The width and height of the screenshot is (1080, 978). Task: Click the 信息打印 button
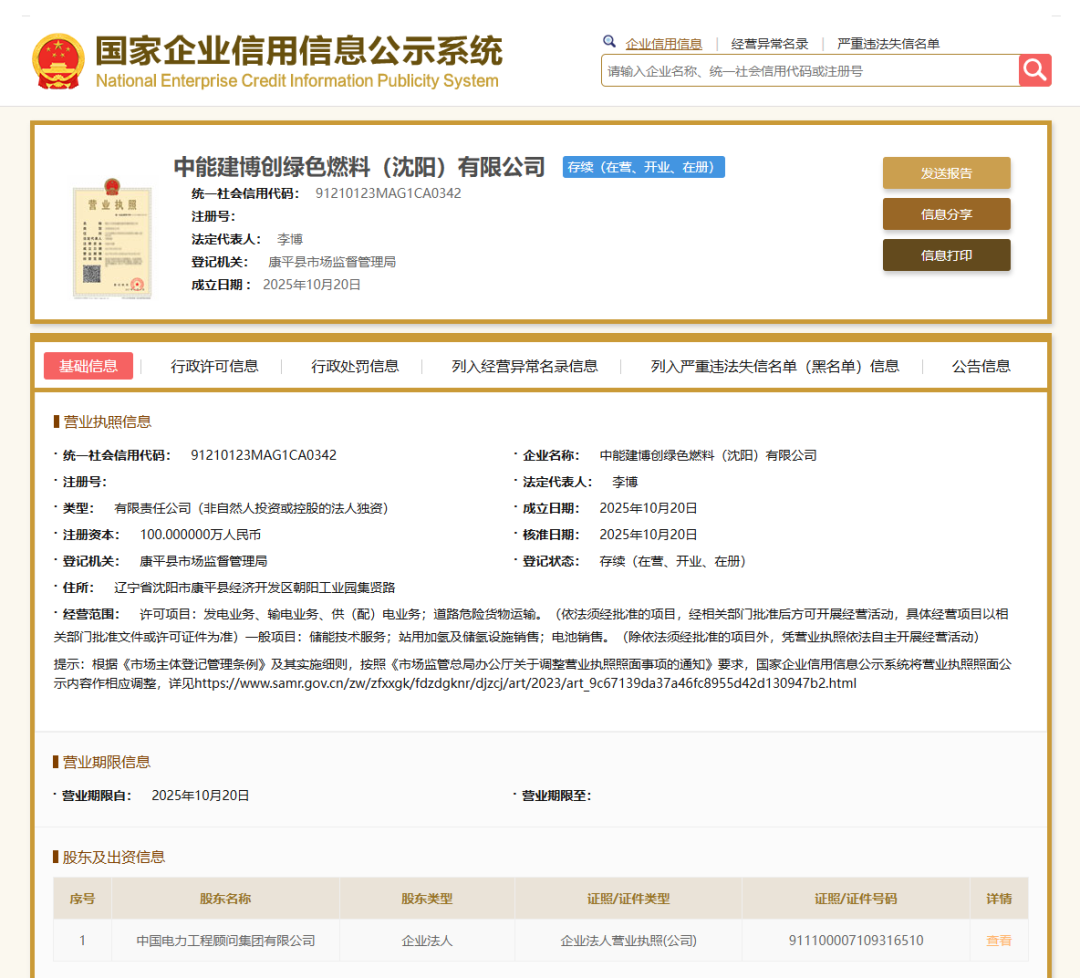(946, 254)
